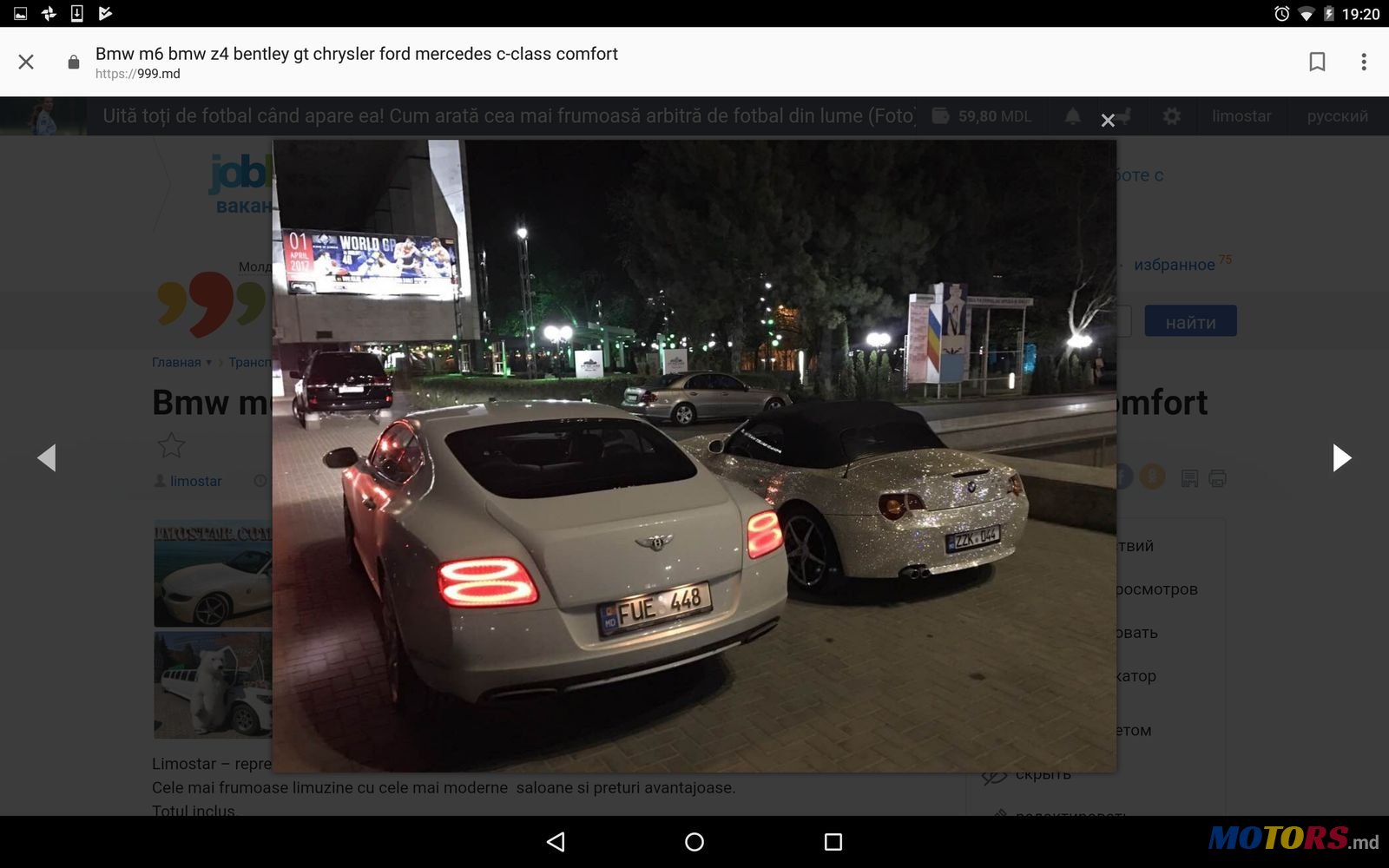
Task: Open the limostar account menu
Action: [x=1241, y=116]
